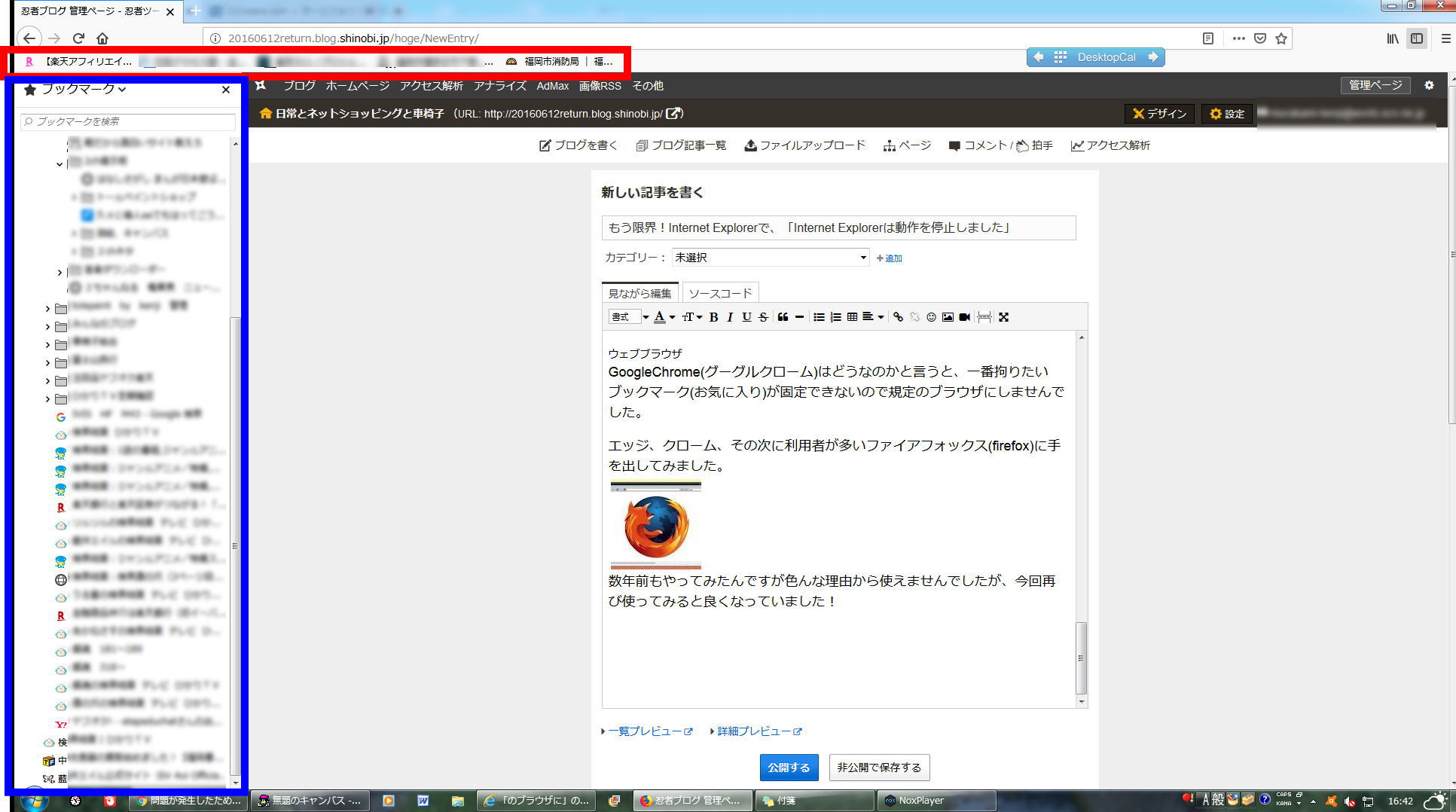Apply underline formatting in the editor
This screenshot has width=1456, height=812.
(x=746, y=317)
